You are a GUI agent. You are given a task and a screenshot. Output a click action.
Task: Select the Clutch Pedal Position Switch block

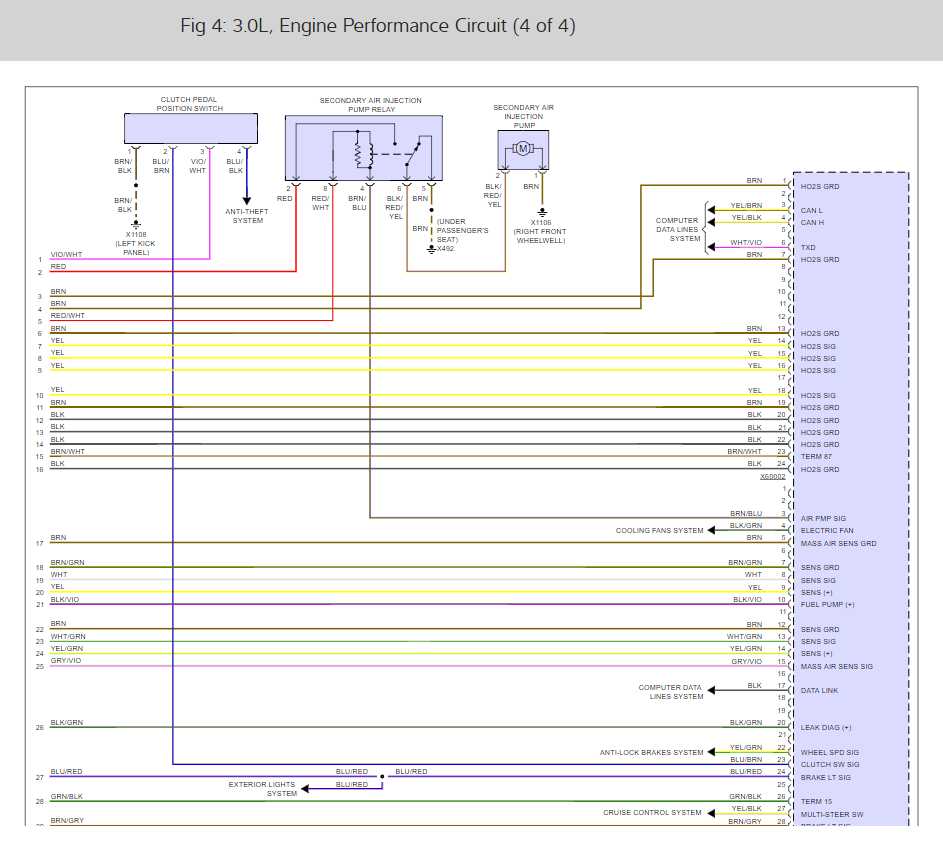click(190, 128)
